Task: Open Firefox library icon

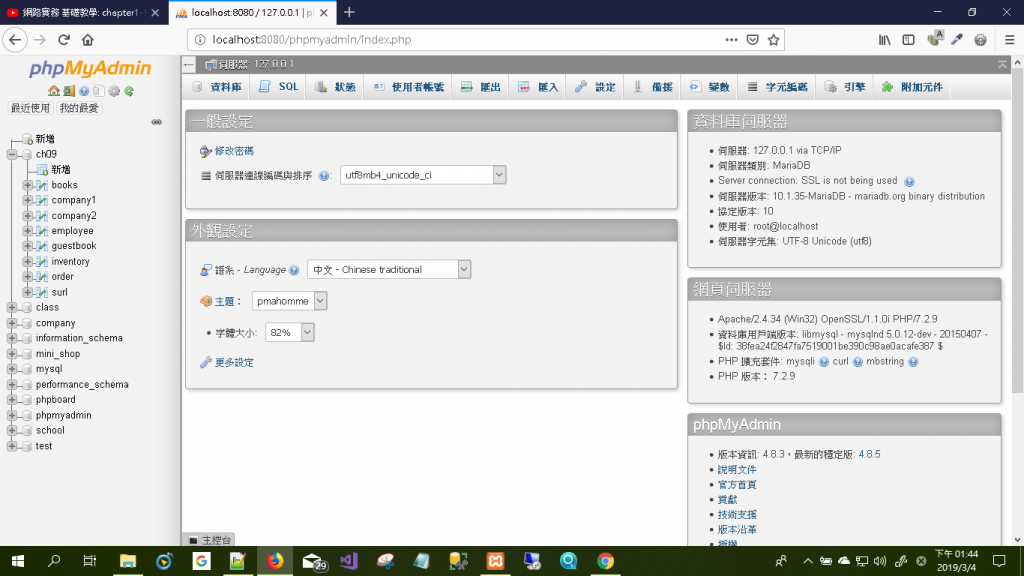Action: (884, 40)
